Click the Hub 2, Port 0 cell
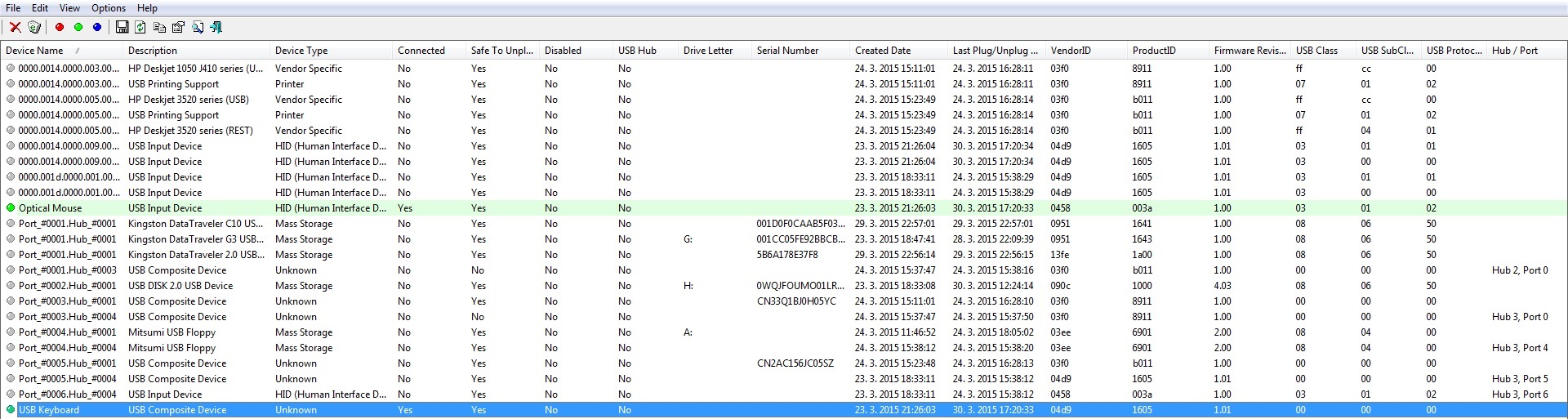 [1520, 270]
